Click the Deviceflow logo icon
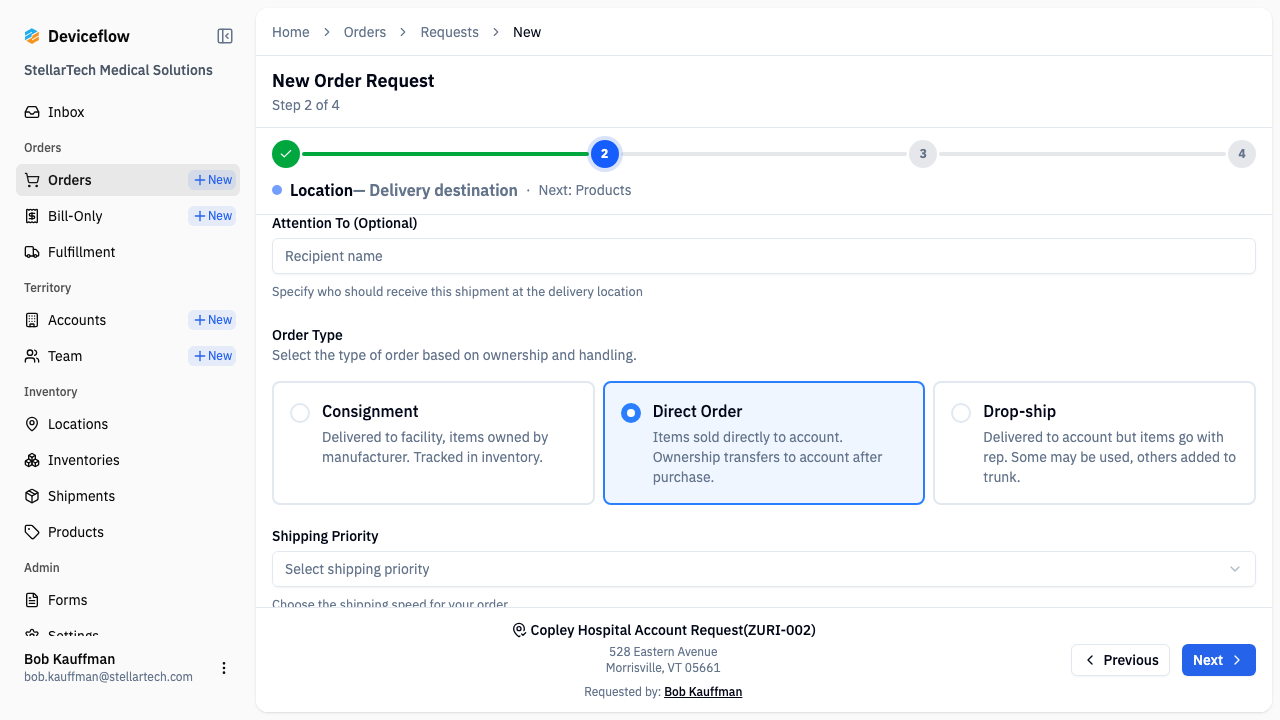 32,36
